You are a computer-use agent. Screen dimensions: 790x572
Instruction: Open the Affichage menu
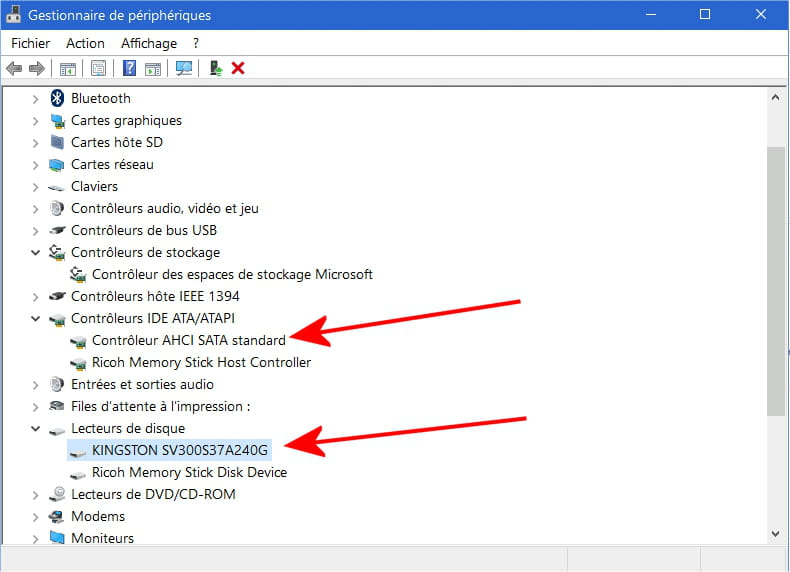[148, 43]
